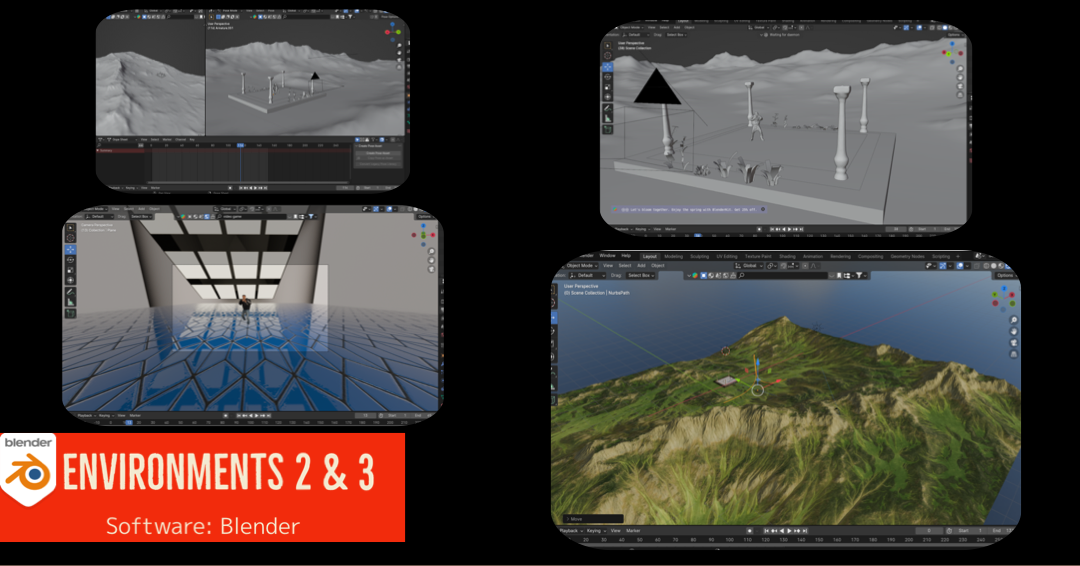Click play button in blue-floor window timeline

click(257, 415)
